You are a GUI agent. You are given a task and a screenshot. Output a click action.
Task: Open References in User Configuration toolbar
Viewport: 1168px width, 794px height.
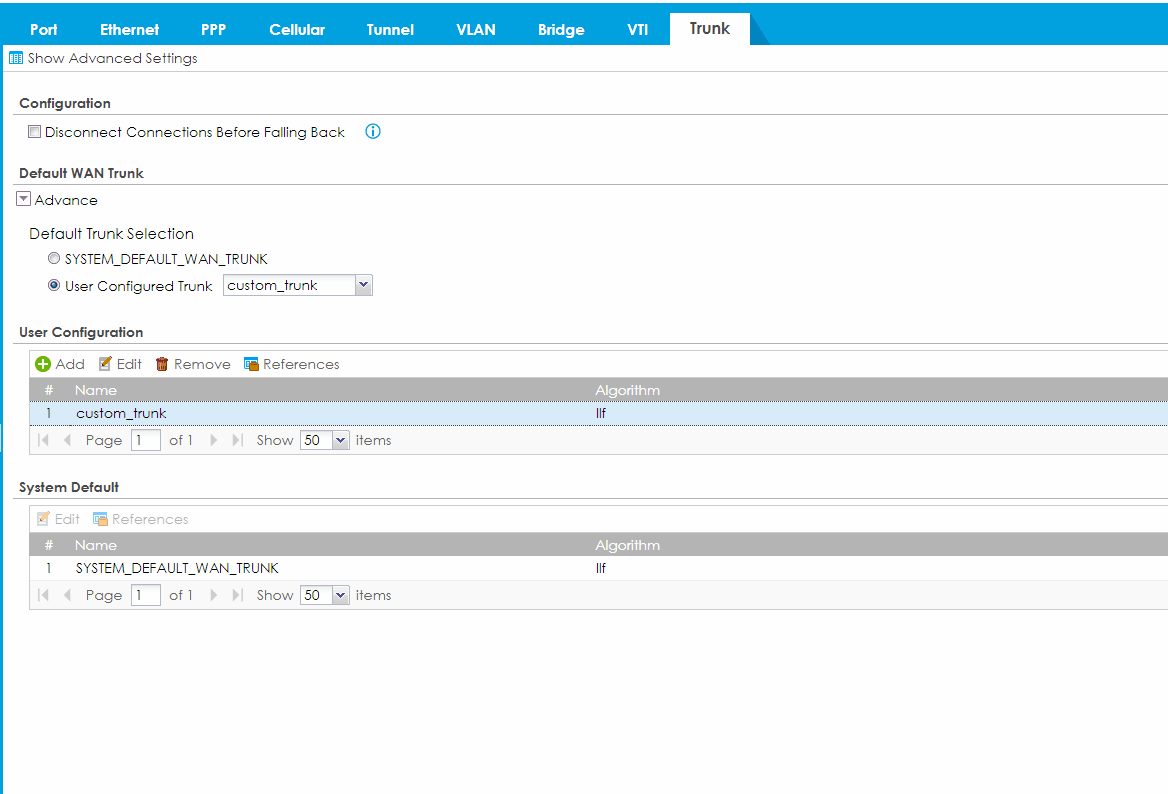pos(291,364)
